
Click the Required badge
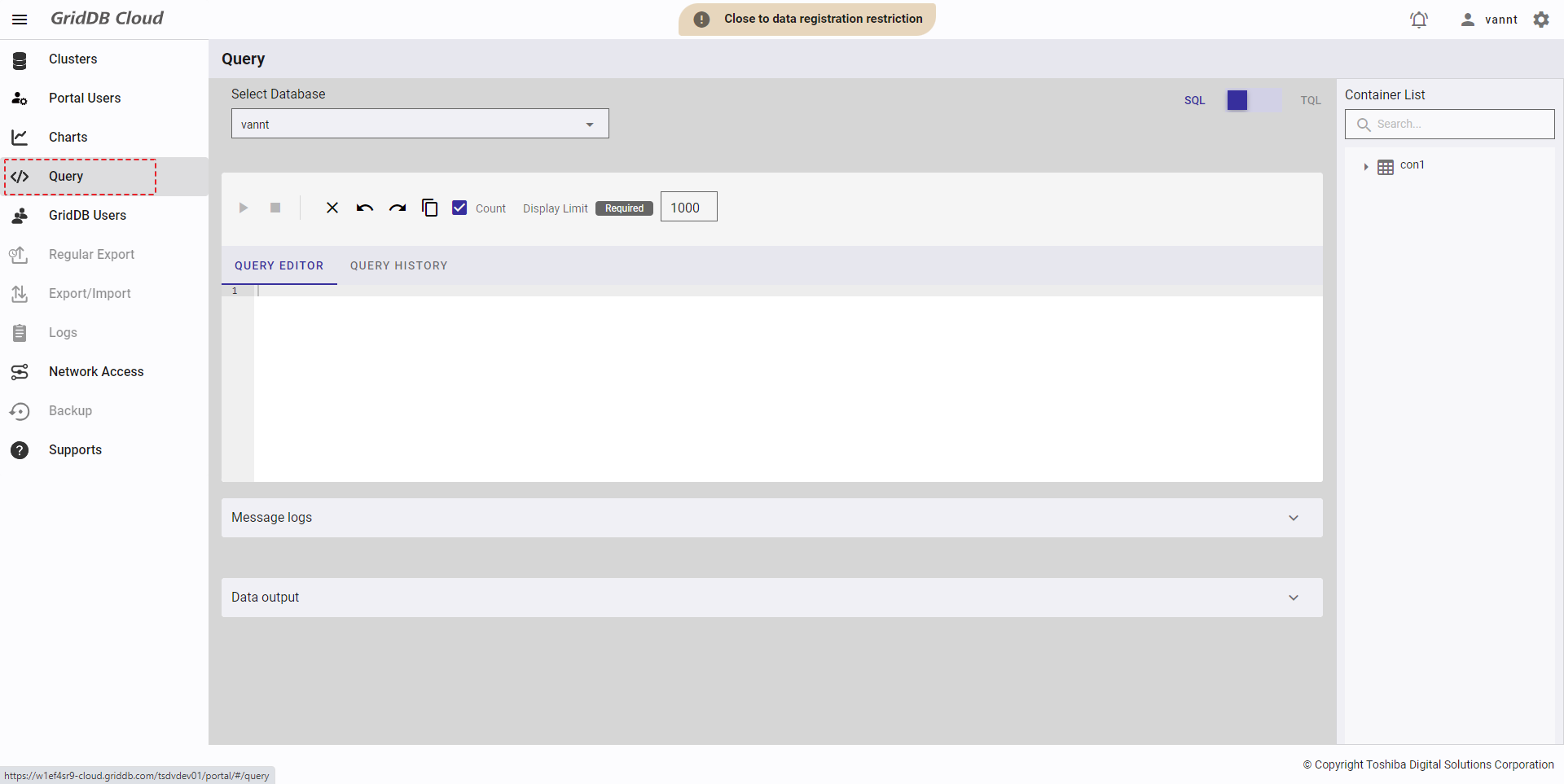[624, 208]
